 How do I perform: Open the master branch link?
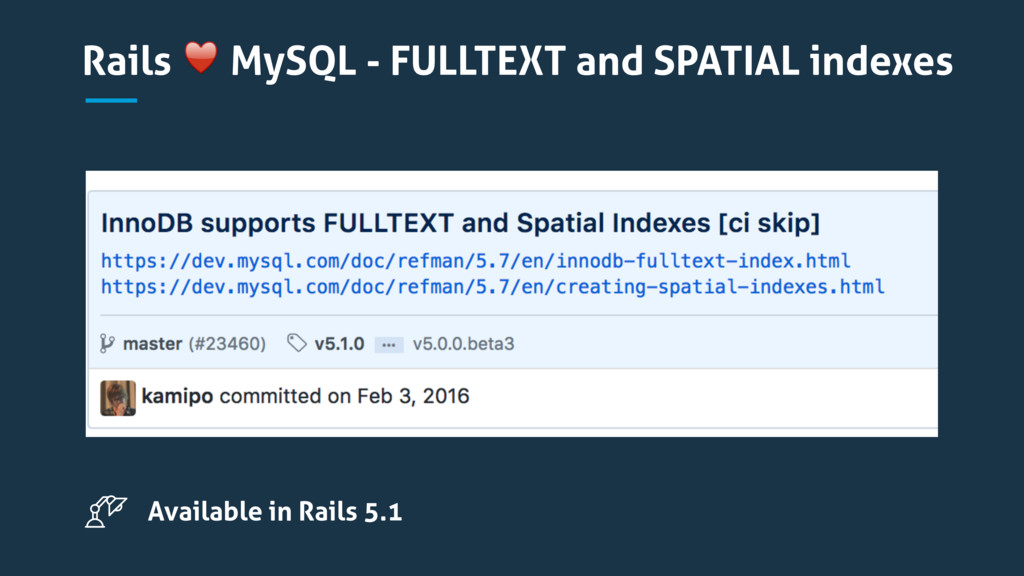[152, 344]
